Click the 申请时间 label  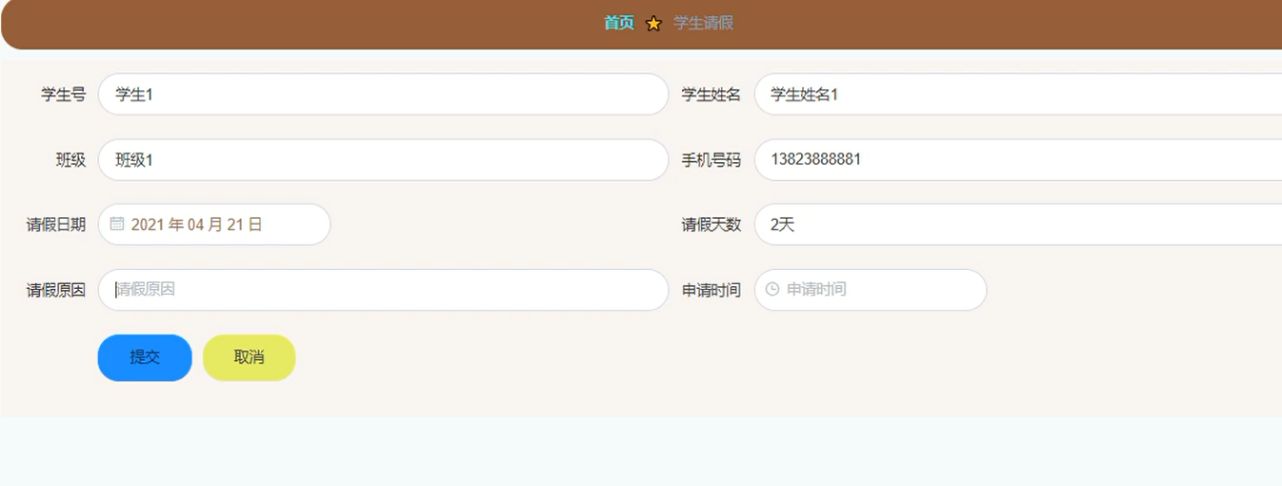coord(711,289)
